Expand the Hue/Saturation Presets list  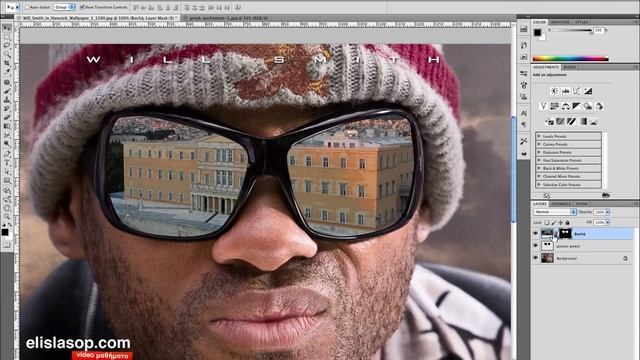(539, 160)
